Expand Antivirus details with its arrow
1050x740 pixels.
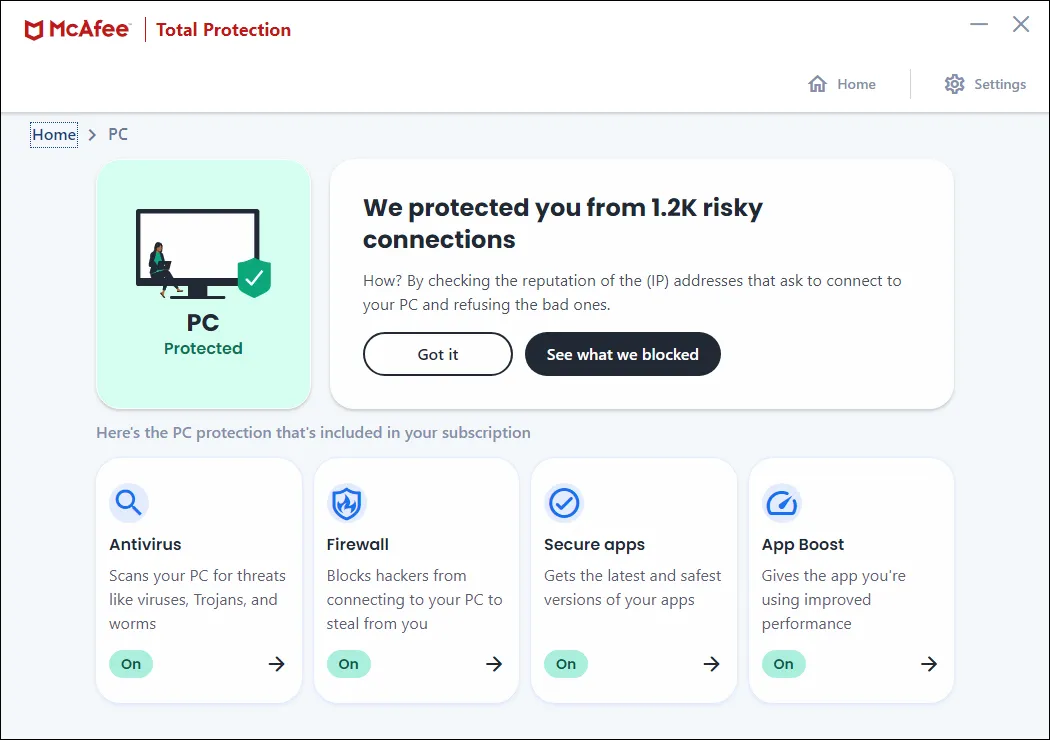(277, 664)
